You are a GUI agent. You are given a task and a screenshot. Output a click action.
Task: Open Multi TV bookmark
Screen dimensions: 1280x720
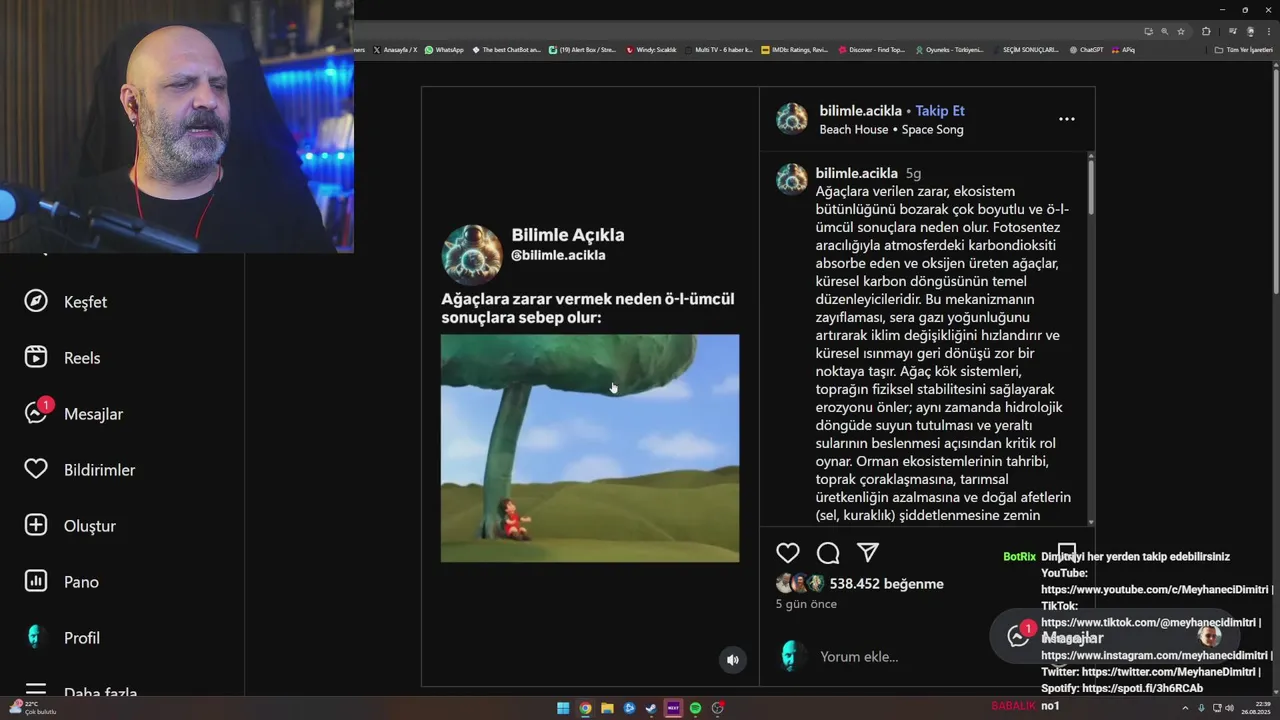click(718, 49)
